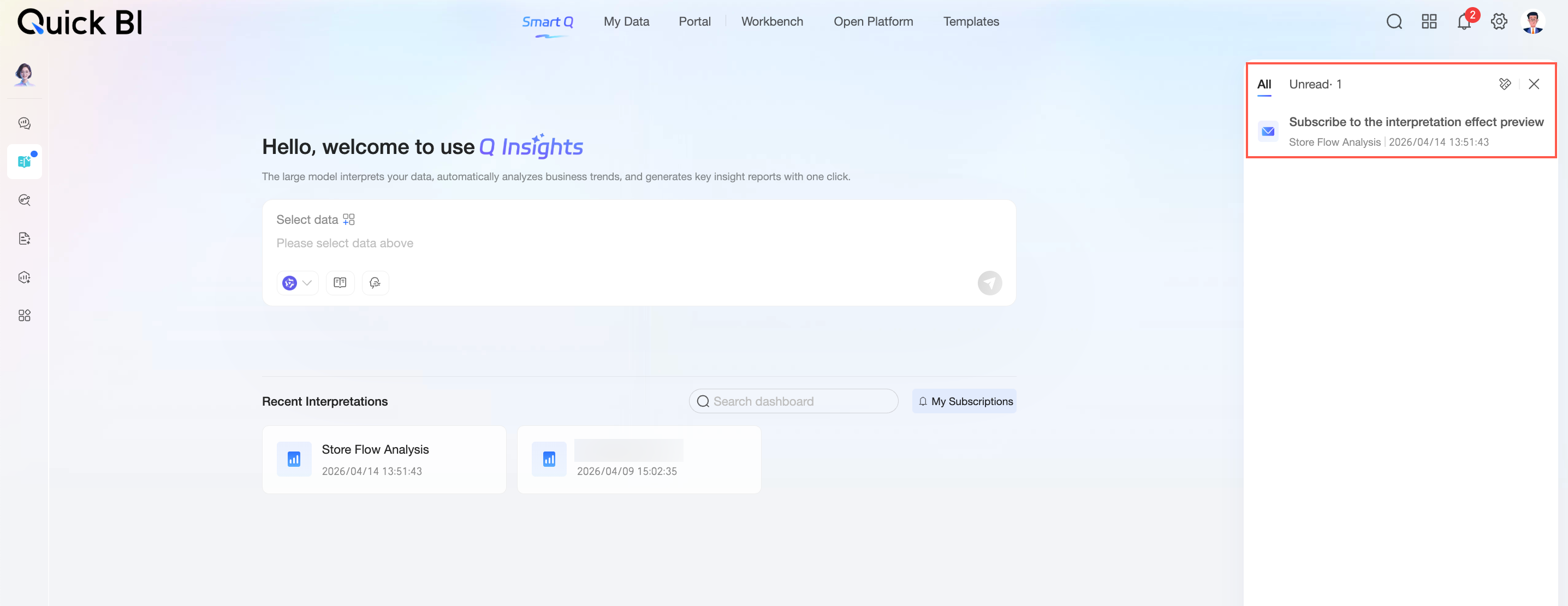Click the mail icon of the notification
1568x606 pixels.
point(1268,132)
